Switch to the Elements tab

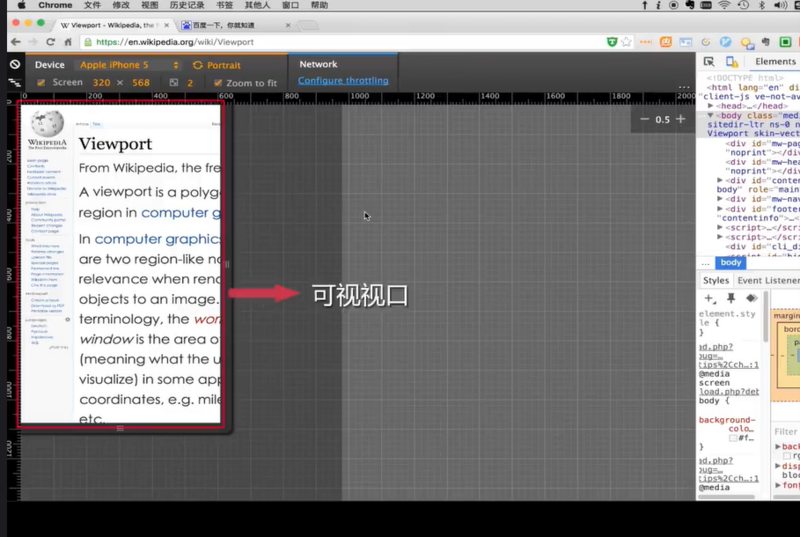(x=775, y=62)
